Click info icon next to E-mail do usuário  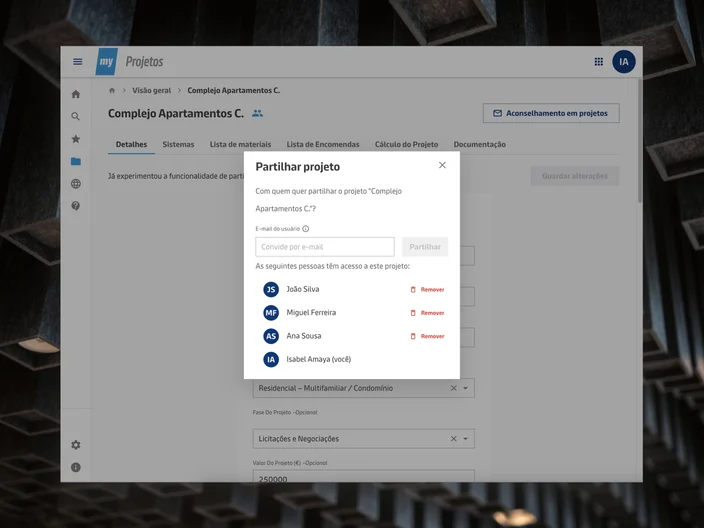(x=306, y=229)
